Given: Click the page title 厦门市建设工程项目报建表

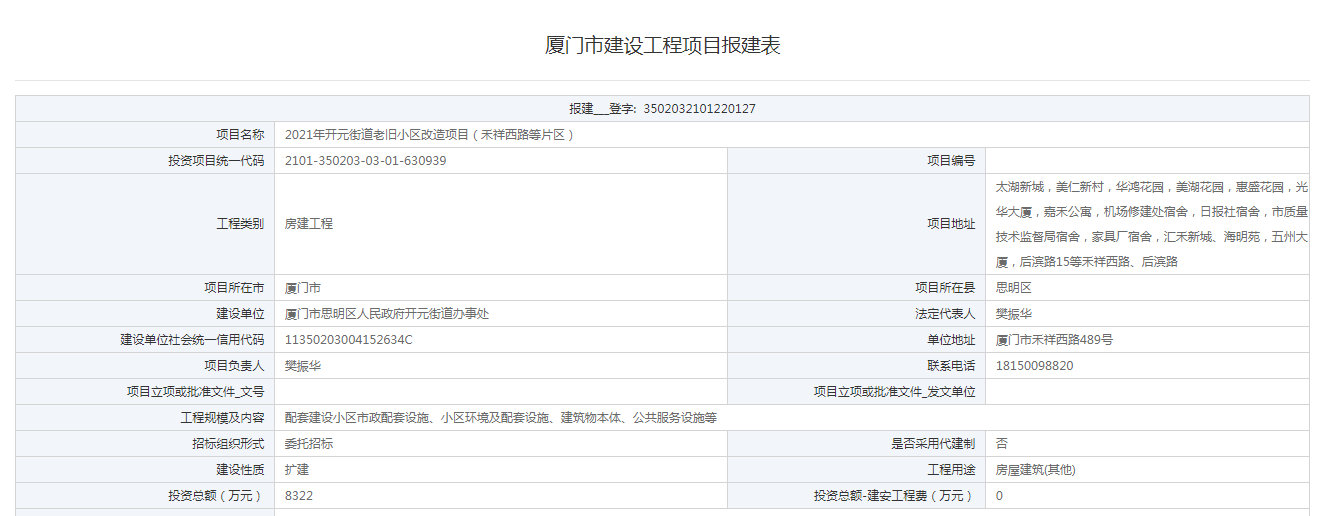Looking at the screenshot, I should point(662,45).
